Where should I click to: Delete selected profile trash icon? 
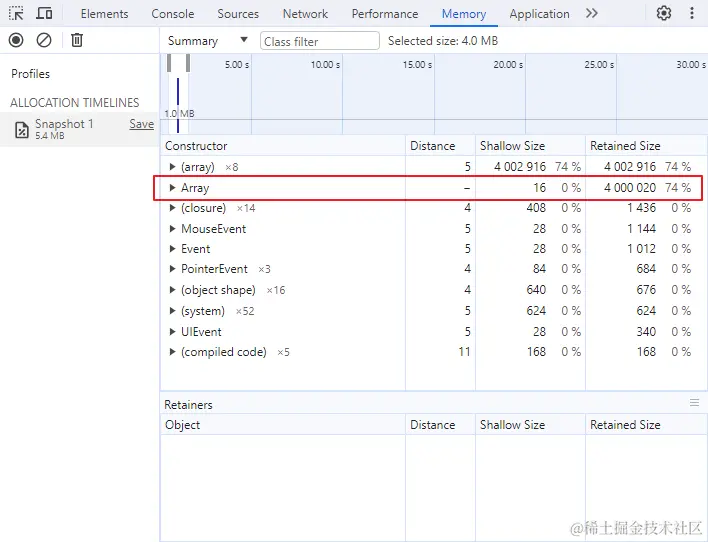[77, 40]
